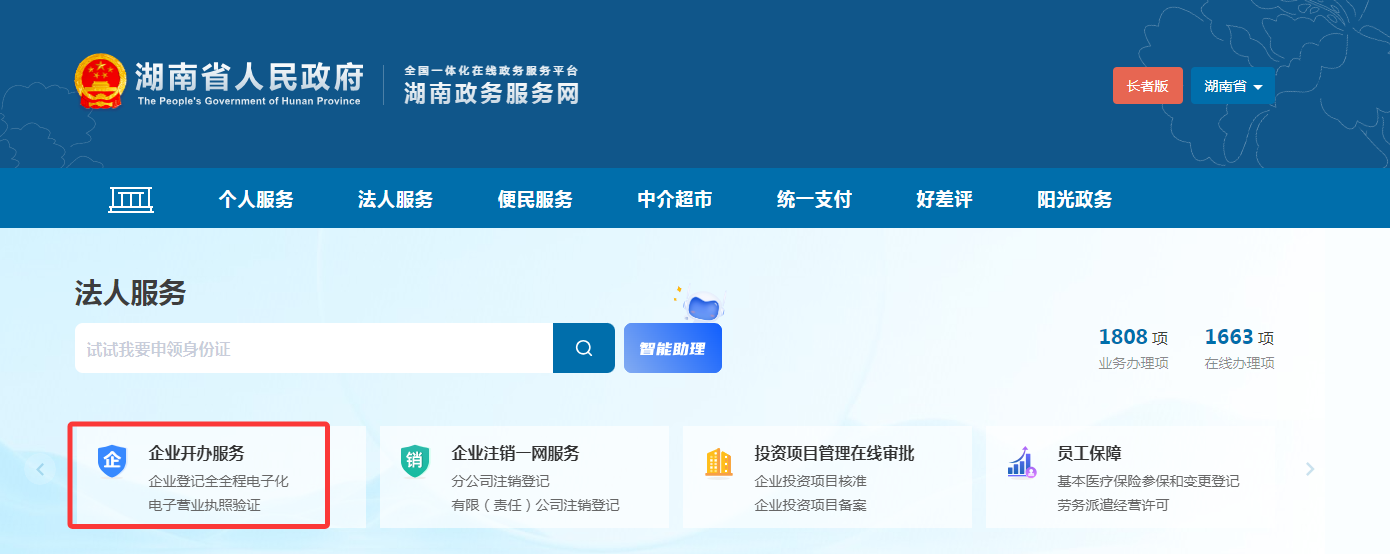Go to previous service cards with left arrow
The image size is (1390, 554).
pos(40,469)
